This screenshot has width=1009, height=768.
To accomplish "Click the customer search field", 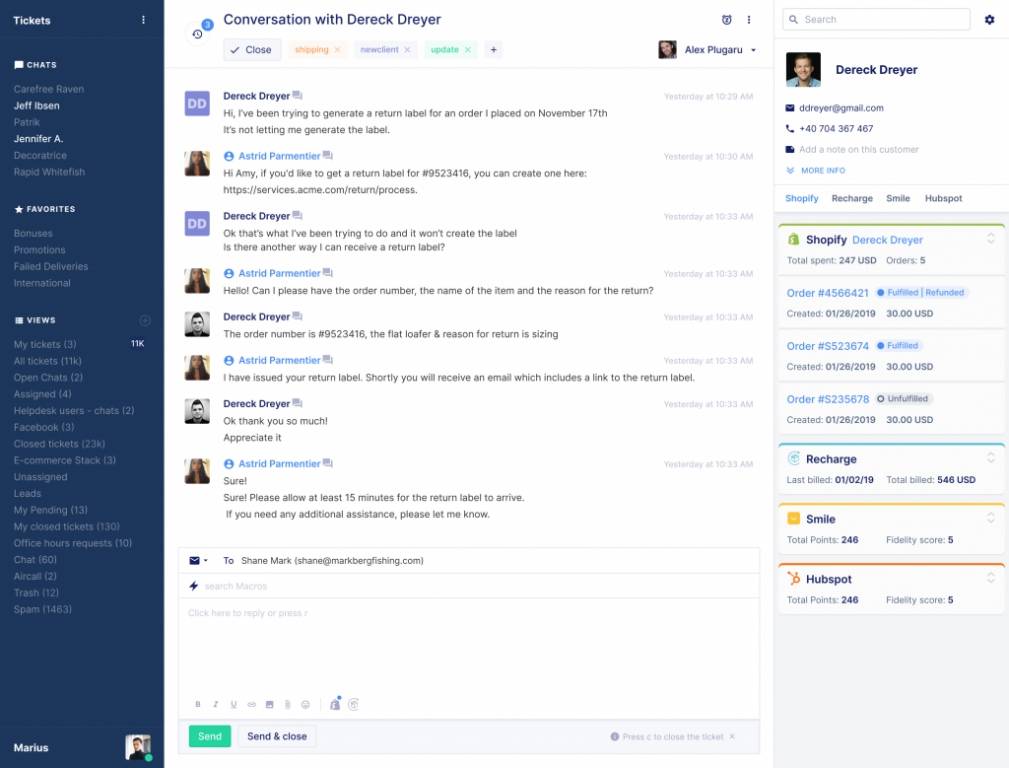I will point(876,19).
